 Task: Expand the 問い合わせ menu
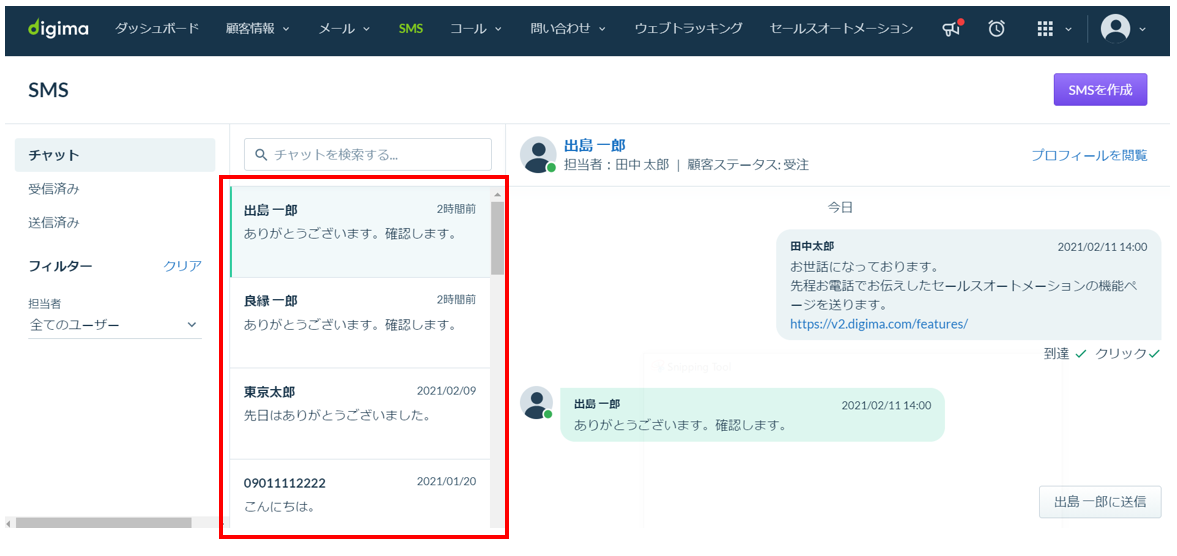click(568, 29)
